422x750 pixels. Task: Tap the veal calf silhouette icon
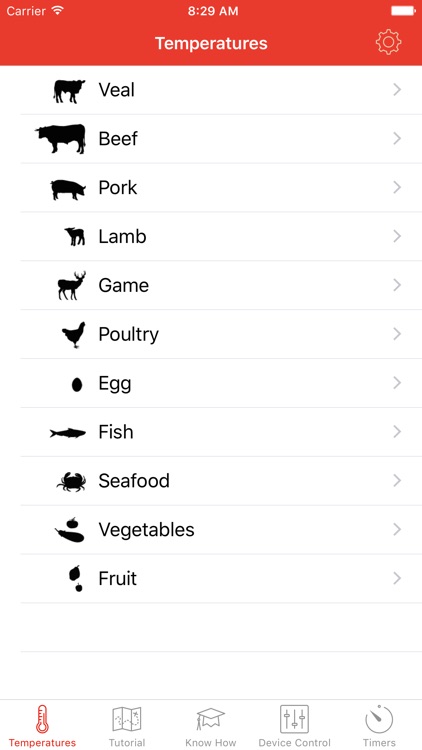[69, 91]
